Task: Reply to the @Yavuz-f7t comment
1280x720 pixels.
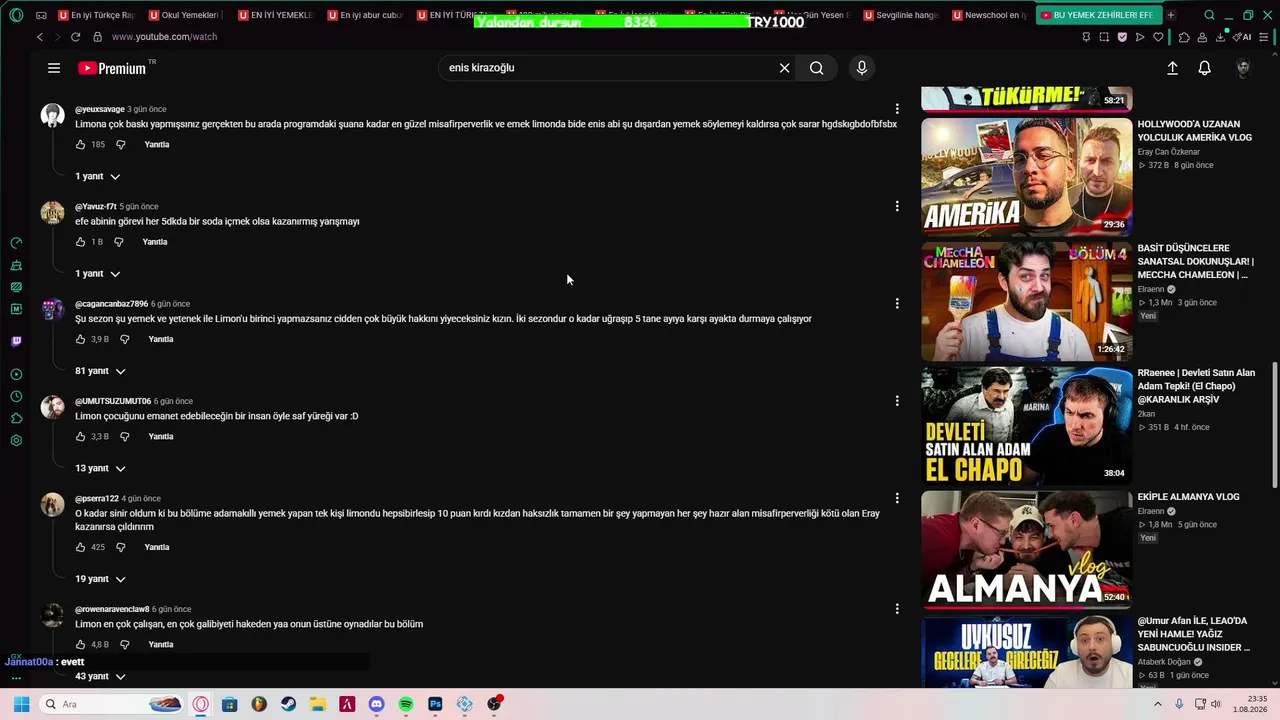Action: [x=155, y=242]
